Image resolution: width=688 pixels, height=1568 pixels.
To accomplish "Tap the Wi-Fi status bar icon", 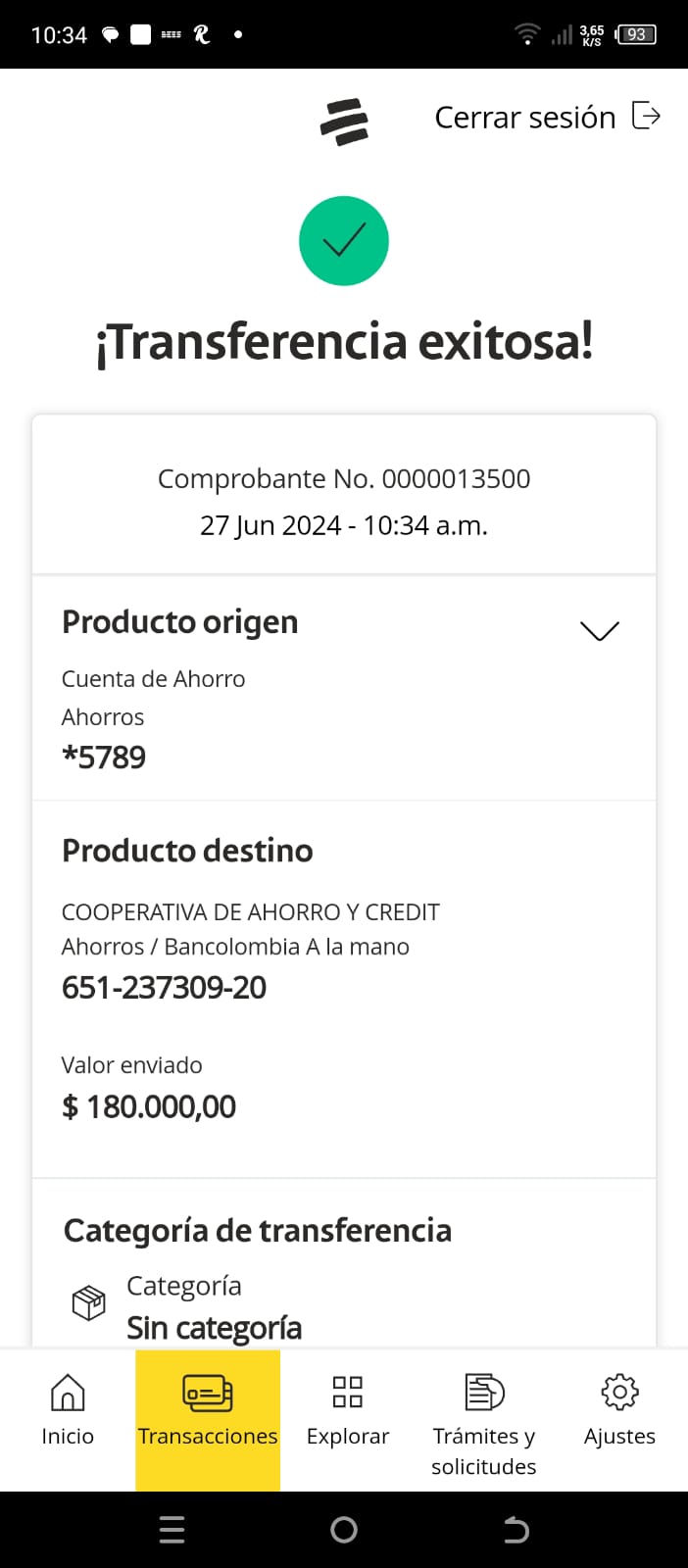I will [x=527, y=34].
